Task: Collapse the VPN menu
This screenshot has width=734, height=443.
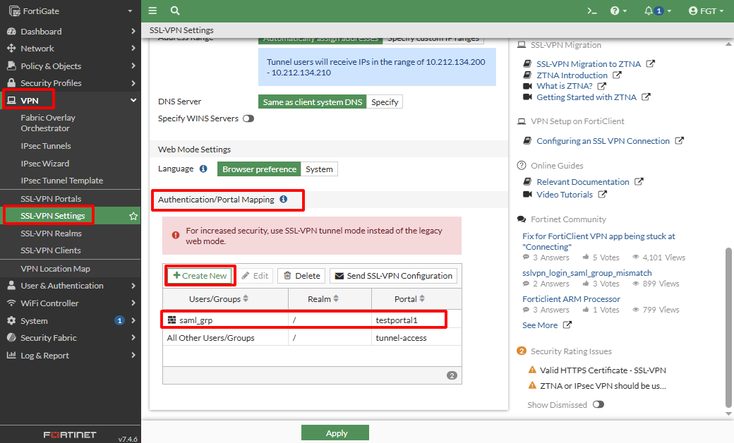Action: [x=70, y=100]
